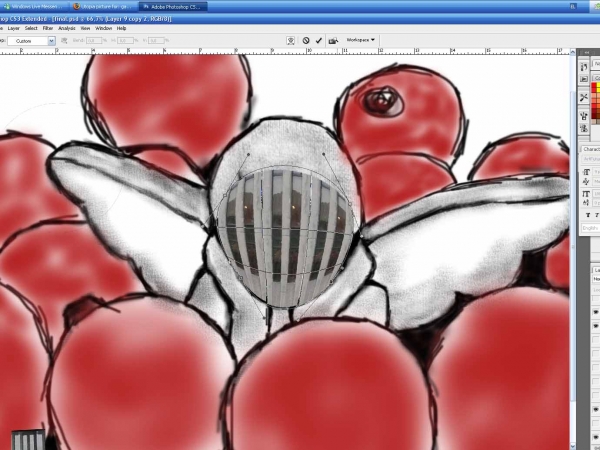The image size is (600, 450).
Task: Switch to the Character panel tab
Action: tap(591, 149)
